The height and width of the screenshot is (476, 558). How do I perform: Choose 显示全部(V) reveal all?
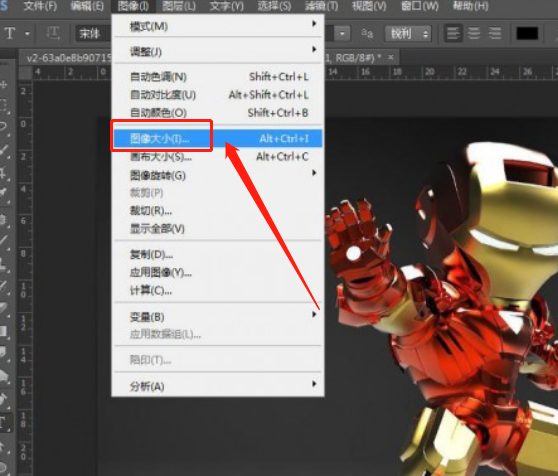[x=217, y=228]
